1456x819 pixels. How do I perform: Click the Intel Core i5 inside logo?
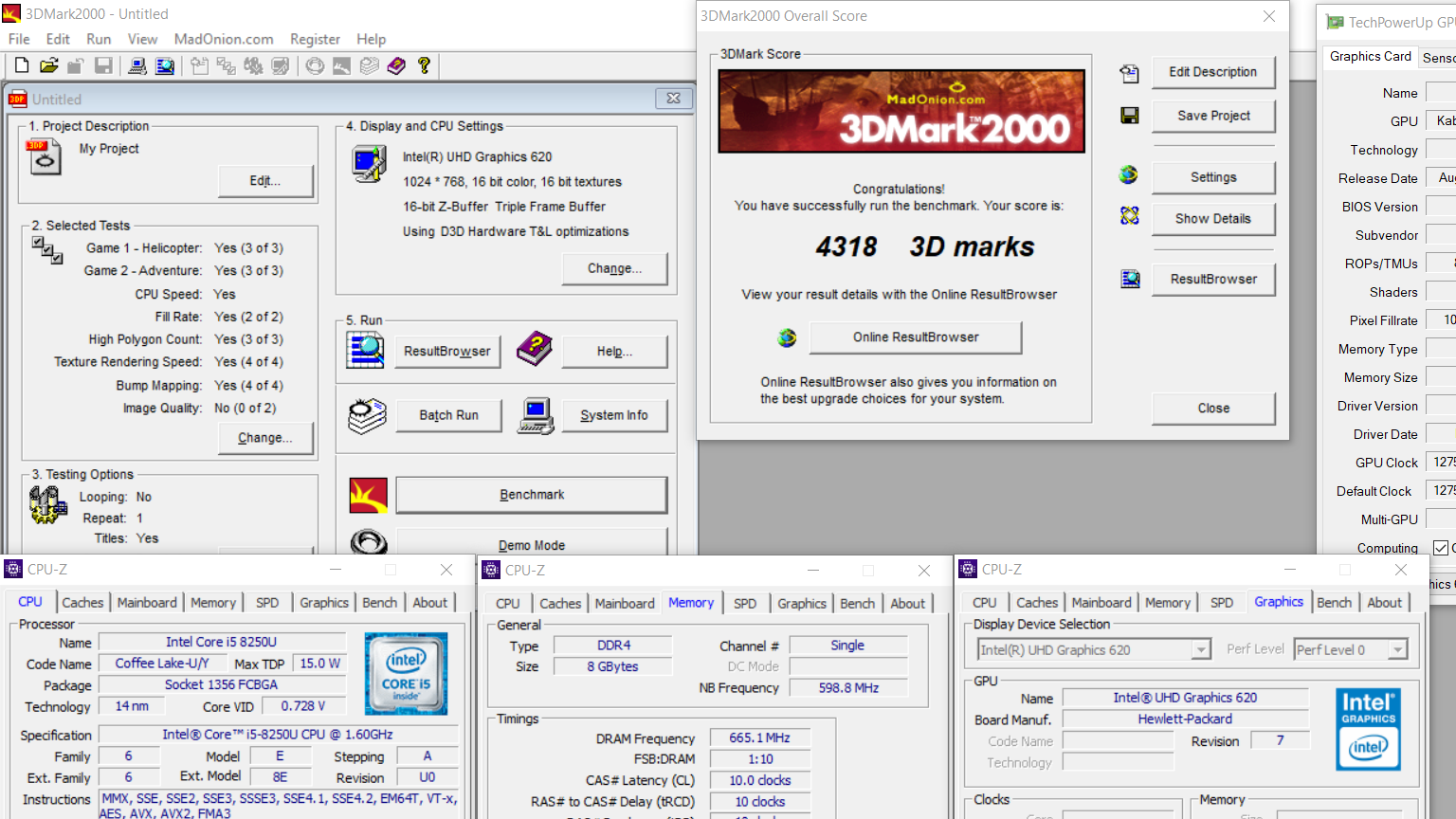click(406, 674)
